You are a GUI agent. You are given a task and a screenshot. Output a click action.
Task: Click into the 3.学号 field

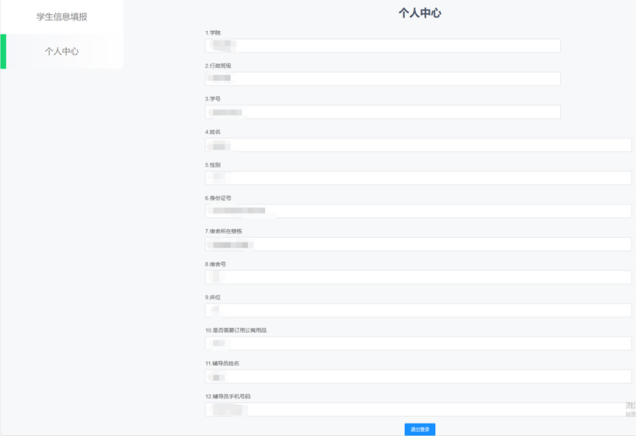[382, 112]
